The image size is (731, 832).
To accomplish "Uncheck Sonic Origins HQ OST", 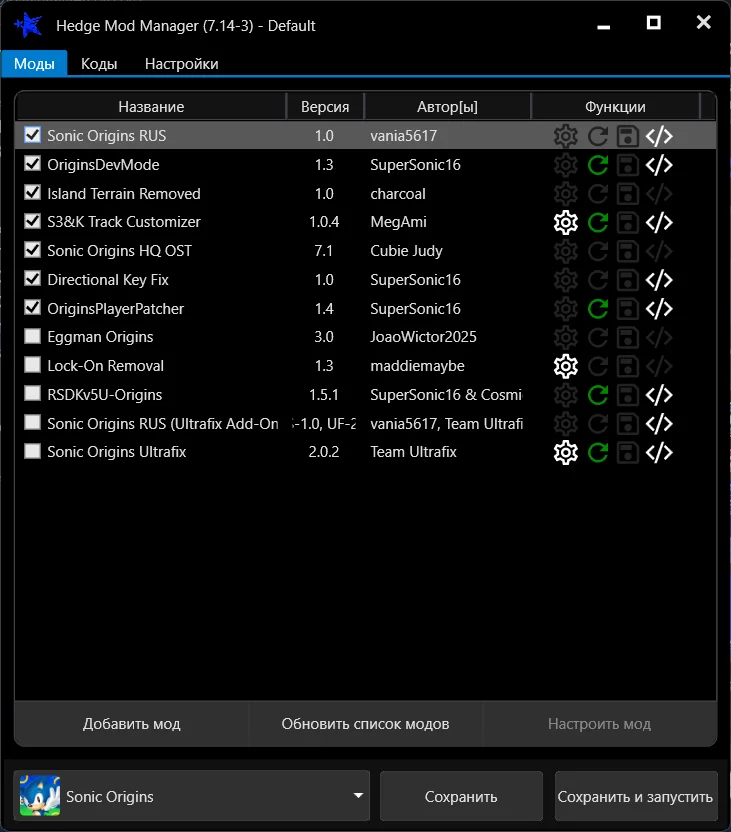I will coord(32,249).
